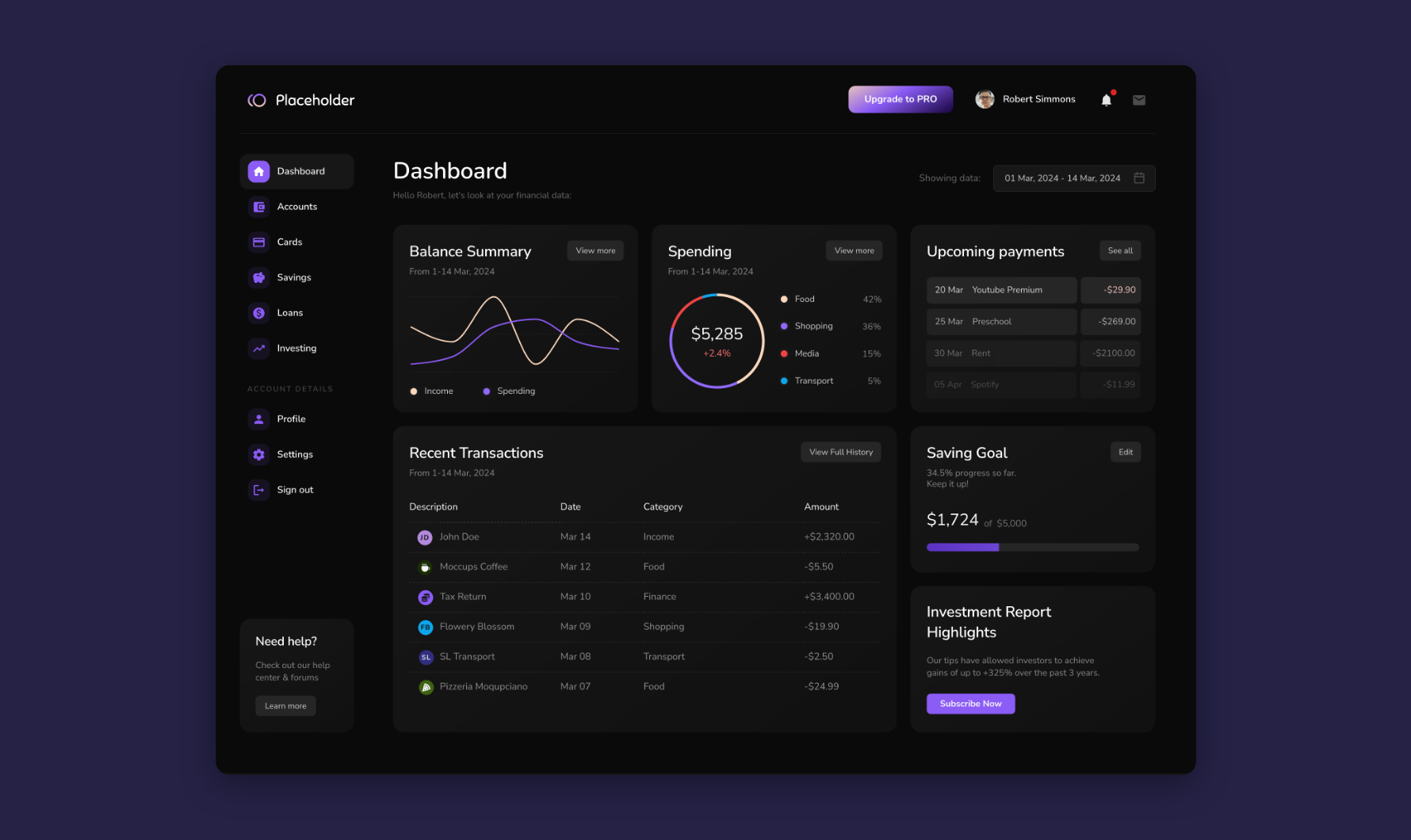Open View Full History of transactions

pos(840,452)
